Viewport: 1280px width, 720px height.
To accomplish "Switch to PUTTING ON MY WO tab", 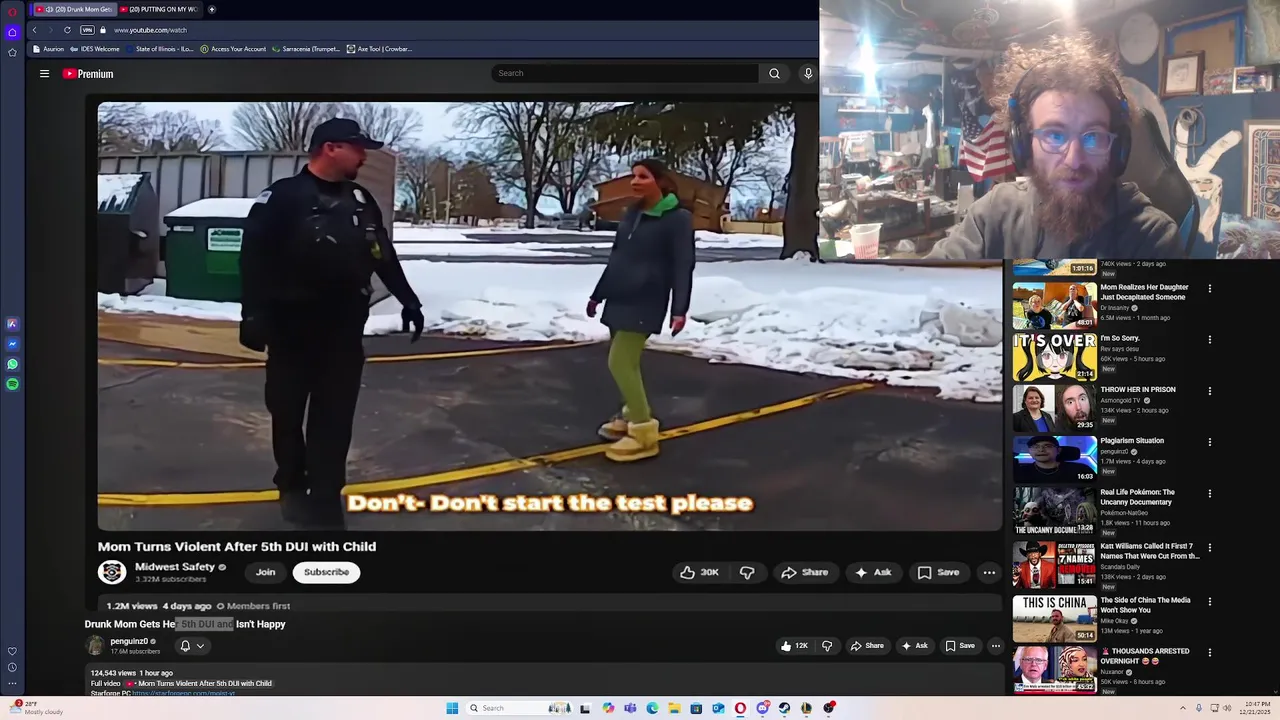I will (x=158, y=9).
